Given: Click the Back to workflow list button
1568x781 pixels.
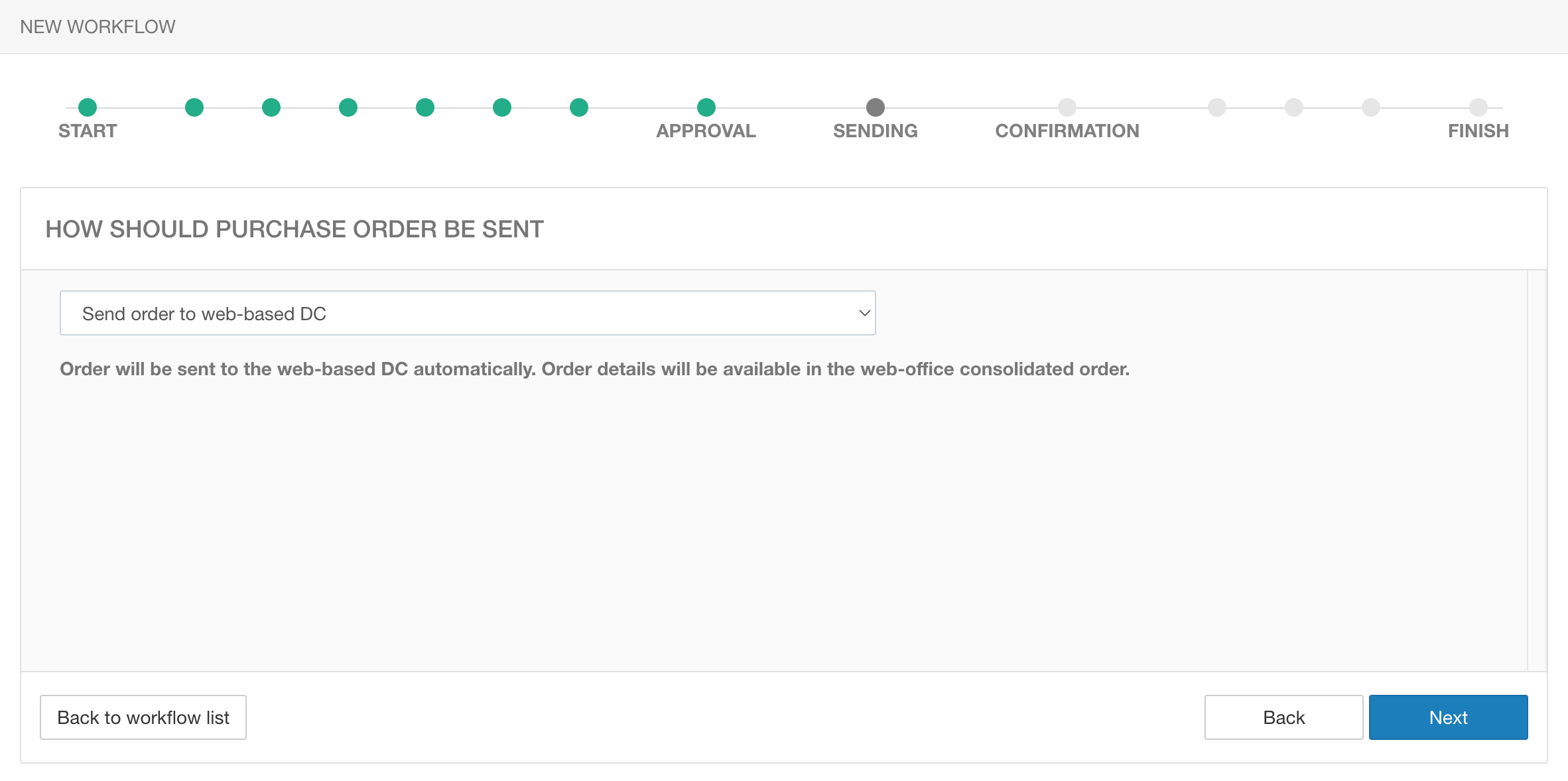Looking at the screenshot, I should [x=143, y=717].
